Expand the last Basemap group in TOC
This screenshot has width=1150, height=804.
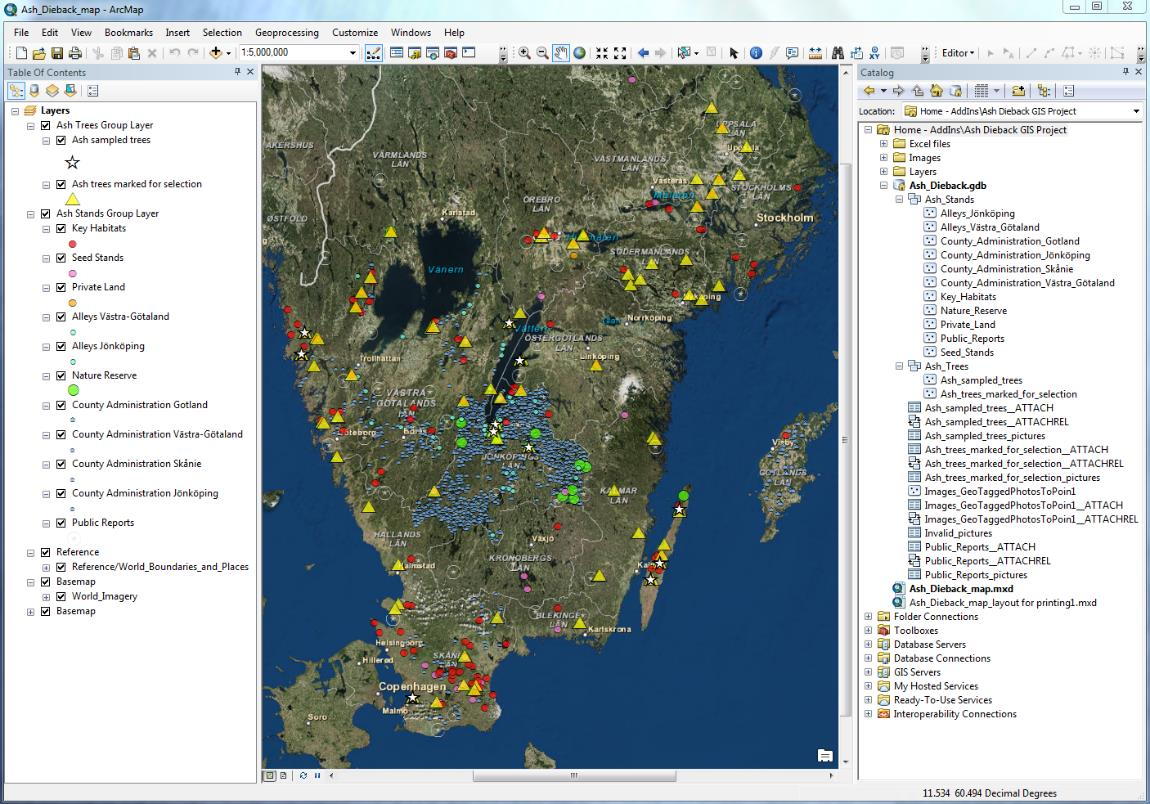tap(31, 612)
